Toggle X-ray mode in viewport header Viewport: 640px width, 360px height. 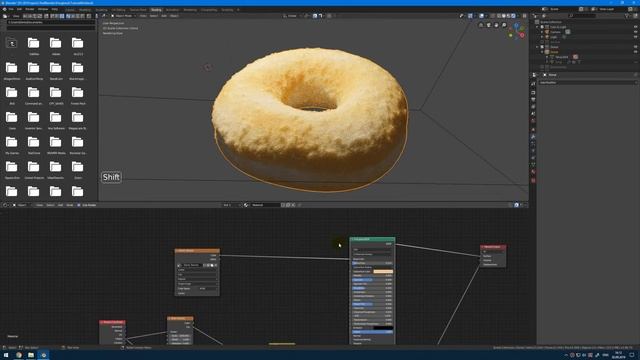(x=492, y=16)
